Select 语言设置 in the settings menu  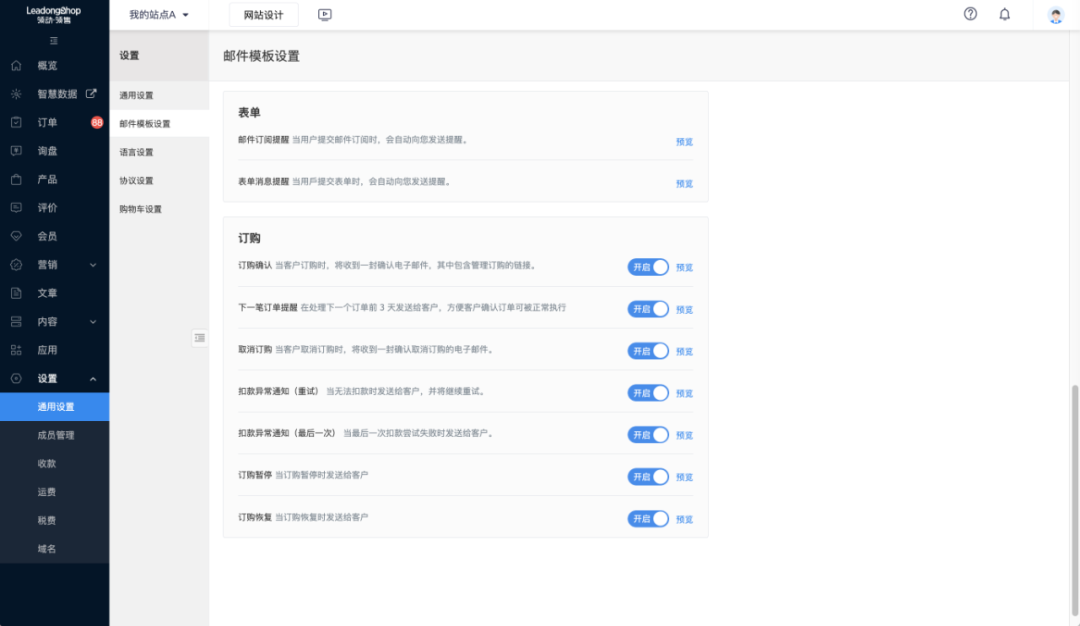[x=137, y=152]
